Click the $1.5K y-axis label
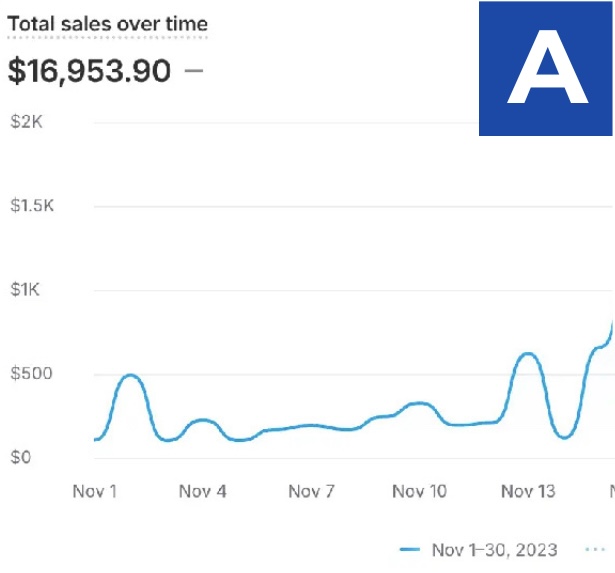Viewport: 615px width, 573px height. (x=32, y=206)
